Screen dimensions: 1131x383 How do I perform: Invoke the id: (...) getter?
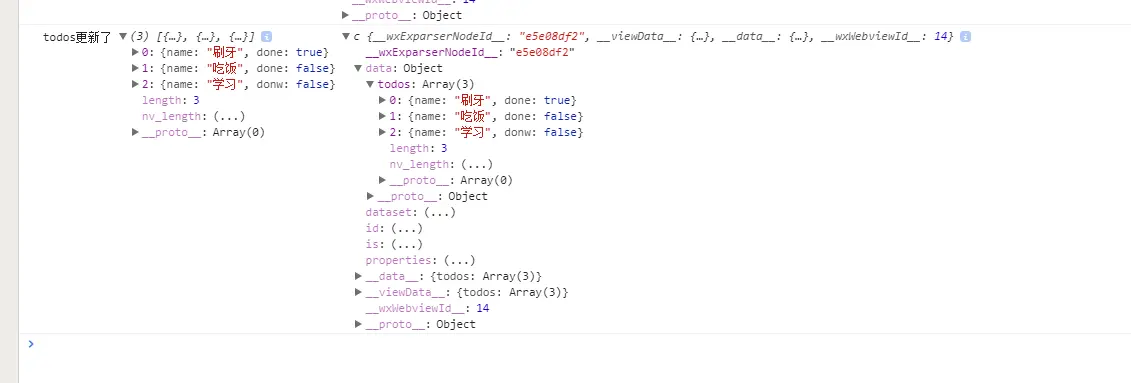coord(406,228)
